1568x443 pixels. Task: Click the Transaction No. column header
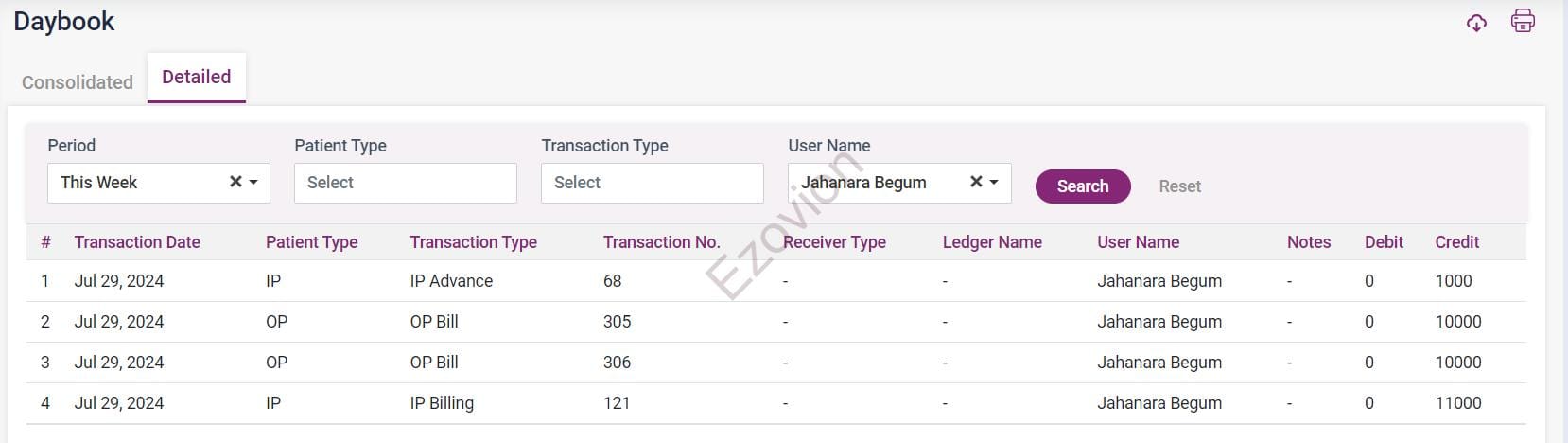(x=661, y=242)
